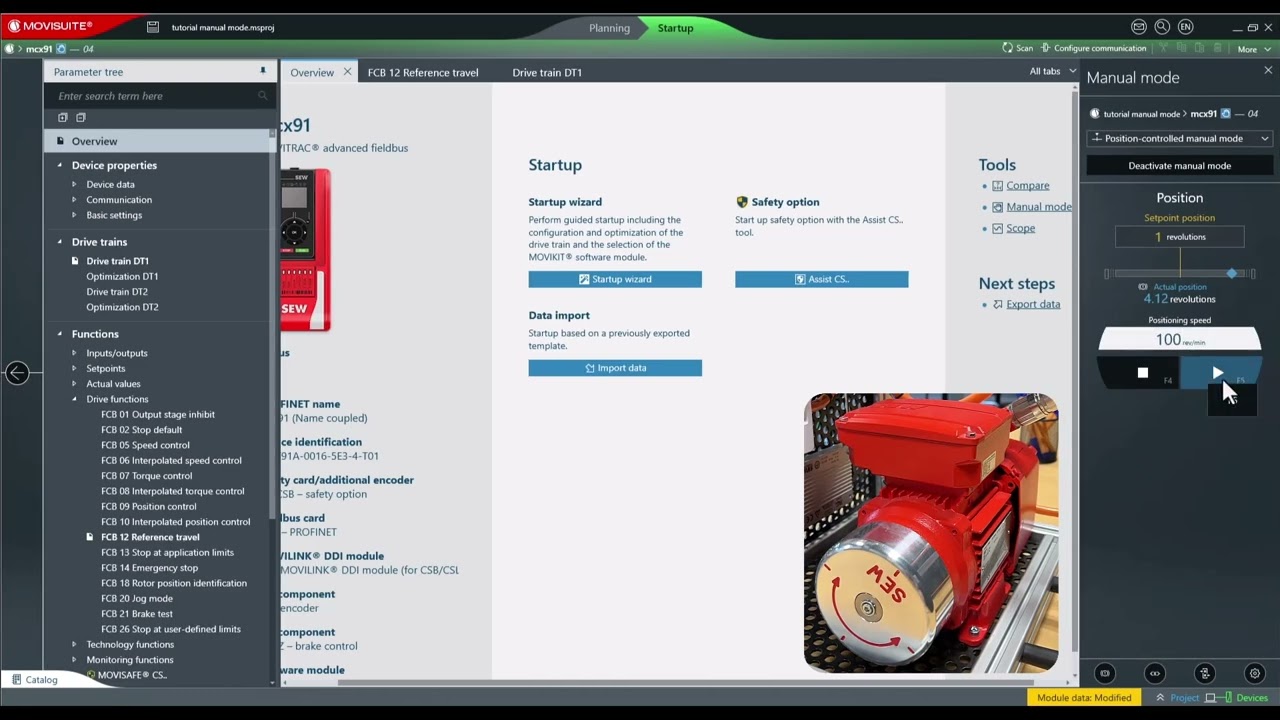Expand the Communication node
This screenshot has width=1280, height=720.
tap(74, 200)
